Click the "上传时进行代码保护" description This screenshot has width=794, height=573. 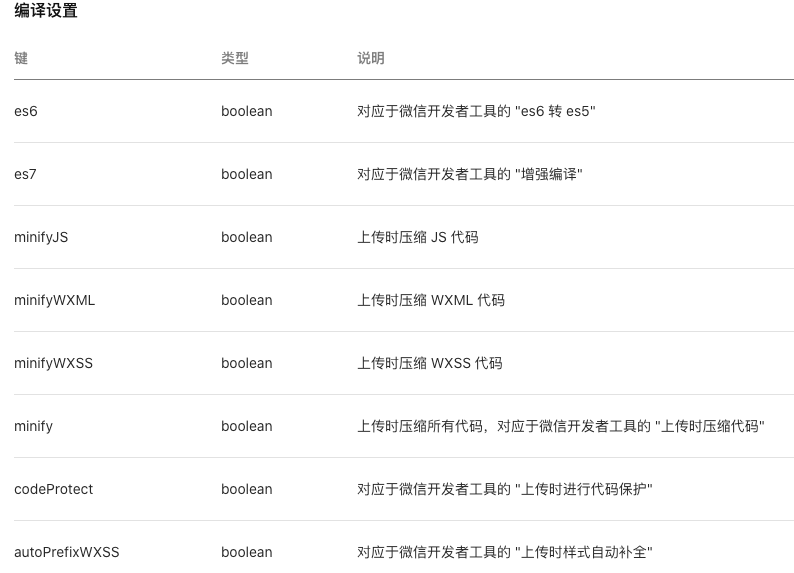pos(584,489)
